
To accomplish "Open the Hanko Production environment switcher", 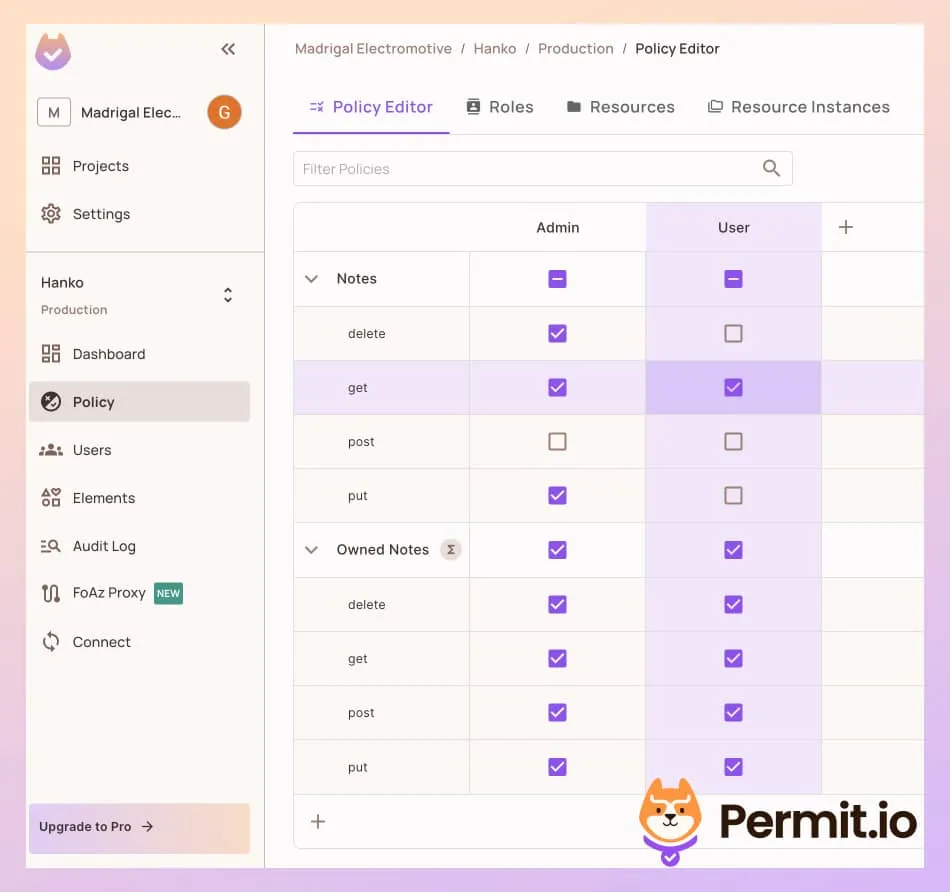I will [x=227, y=295].
